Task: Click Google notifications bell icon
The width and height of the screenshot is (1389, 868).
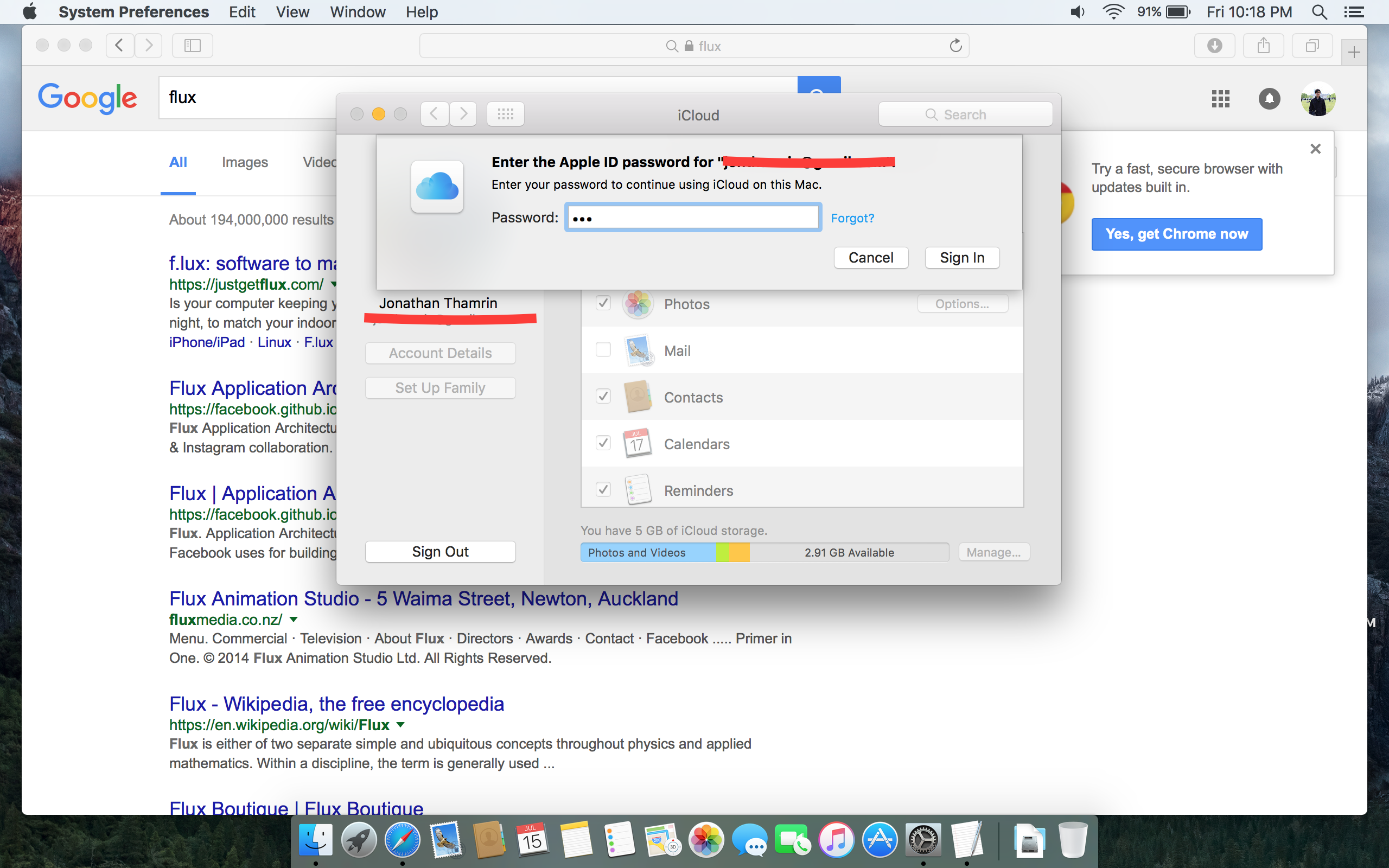Action: pos(1269,99)
